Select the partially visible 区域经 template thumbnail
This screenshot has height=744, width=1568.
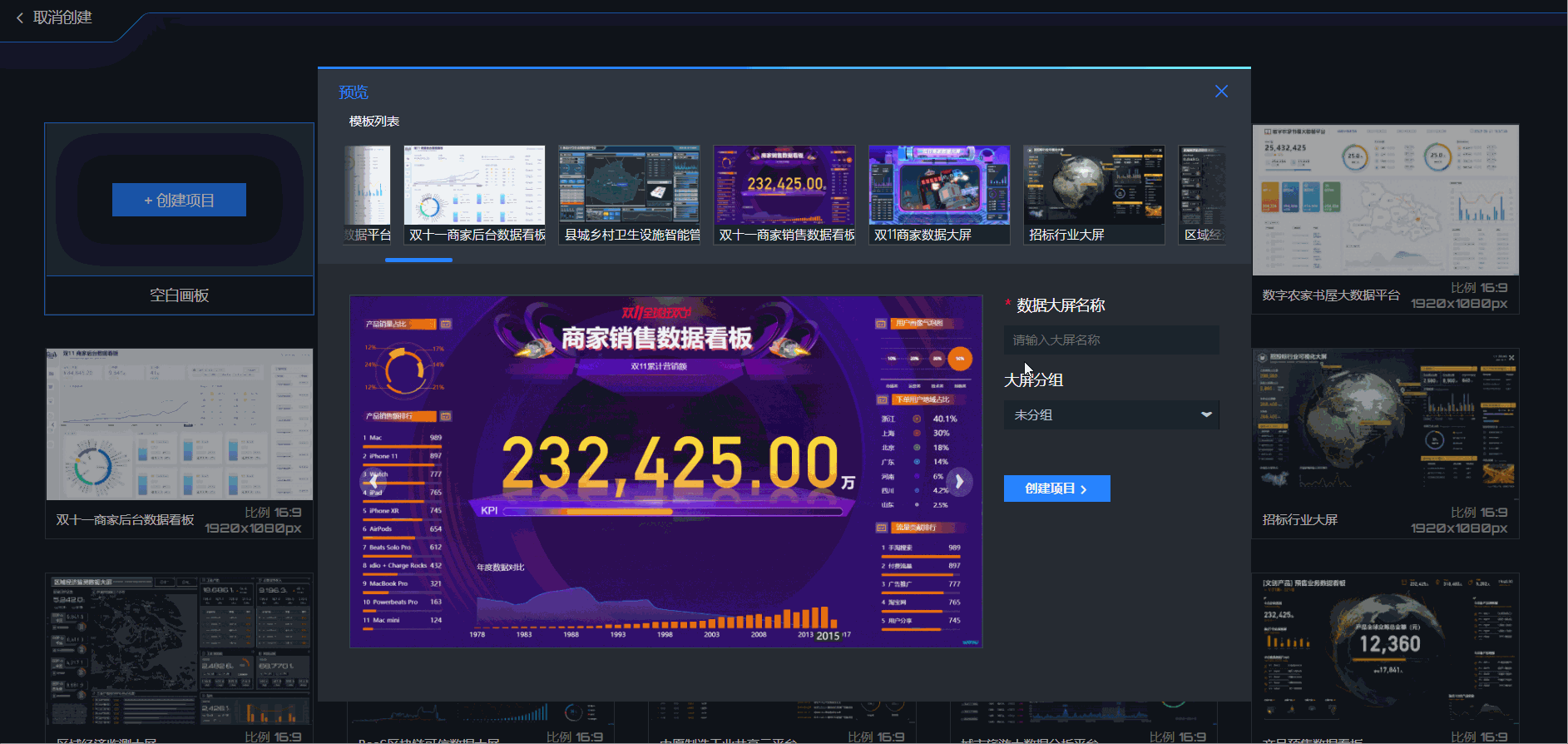(x=1202, y=195)
